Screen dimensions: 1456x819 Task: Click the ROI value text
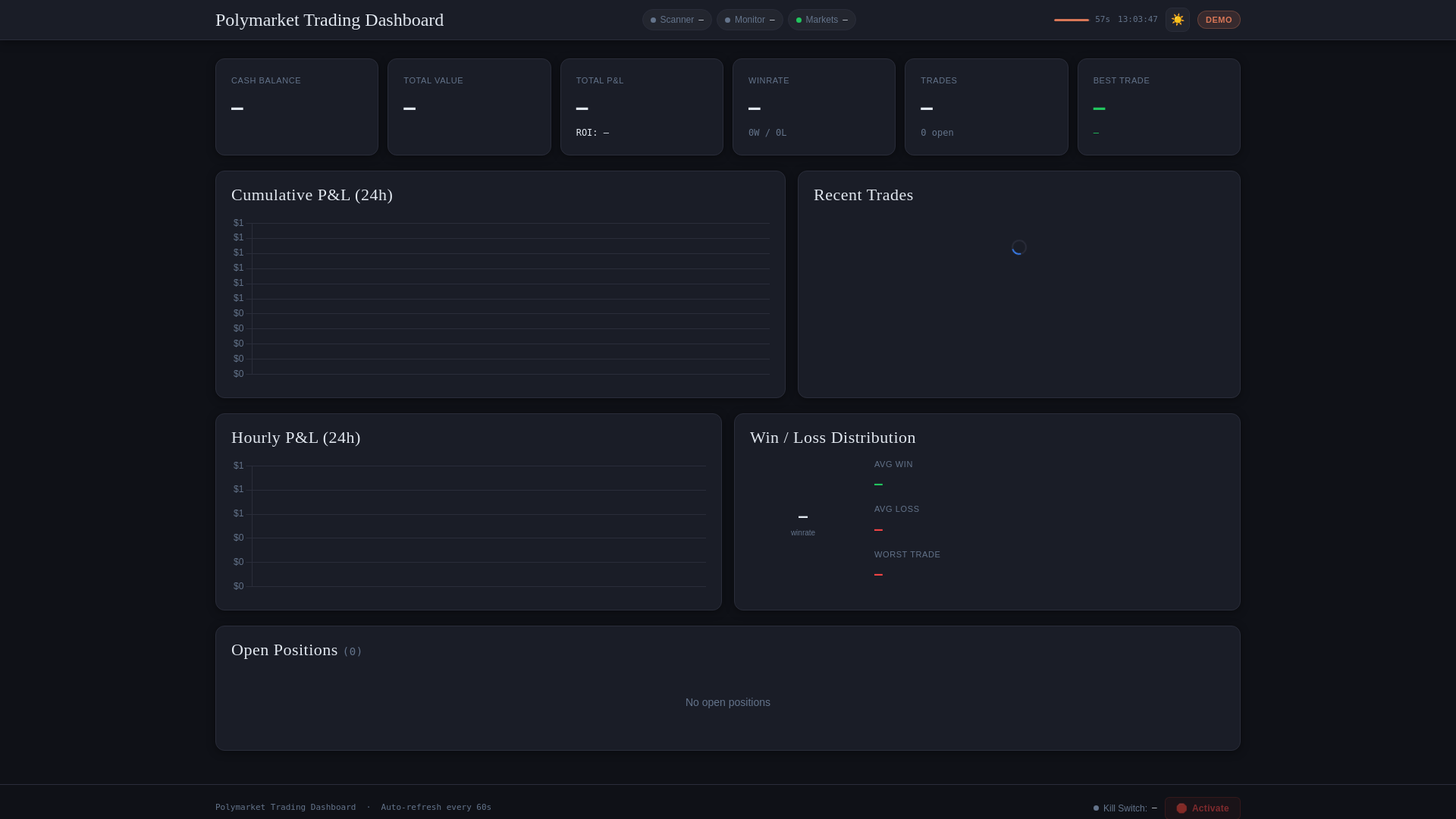pyautogui.click(x=592, y=133)
